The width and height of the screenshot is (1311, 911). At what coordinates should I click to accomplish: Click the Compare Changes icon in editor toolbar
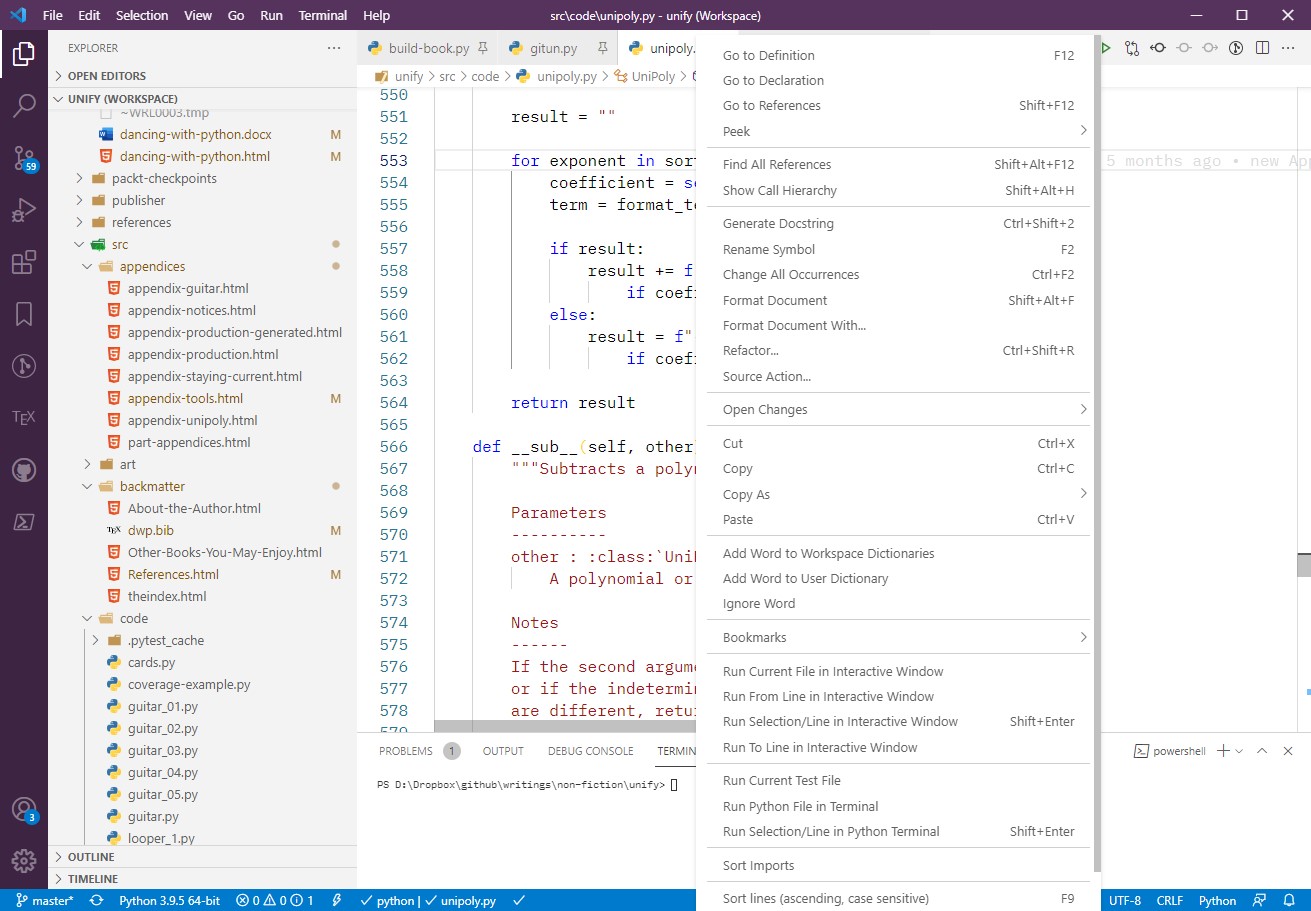1132,48
